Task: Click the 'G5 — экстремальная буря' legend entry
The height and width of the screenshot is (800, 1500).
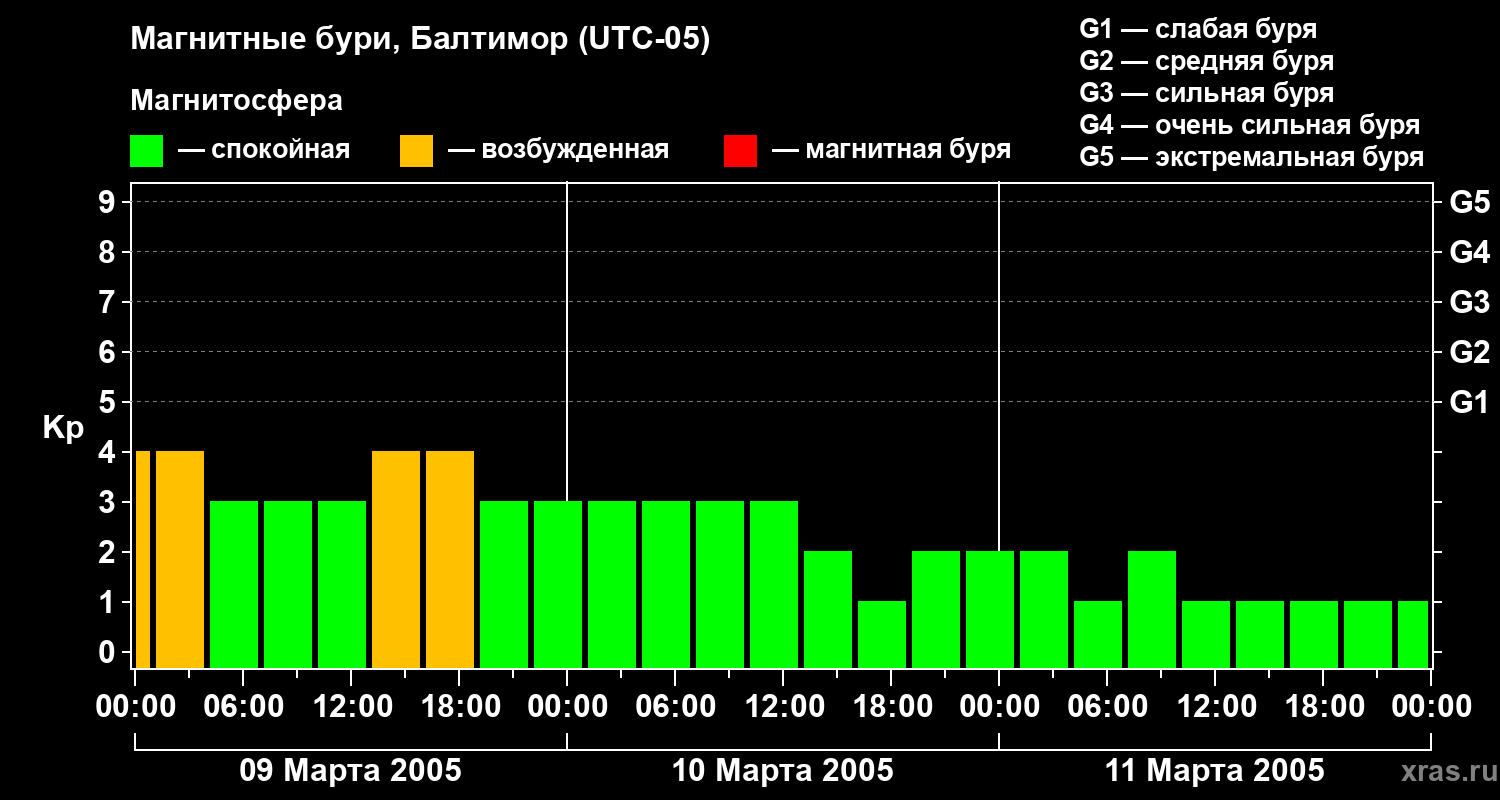Action: click(1251, 157)
